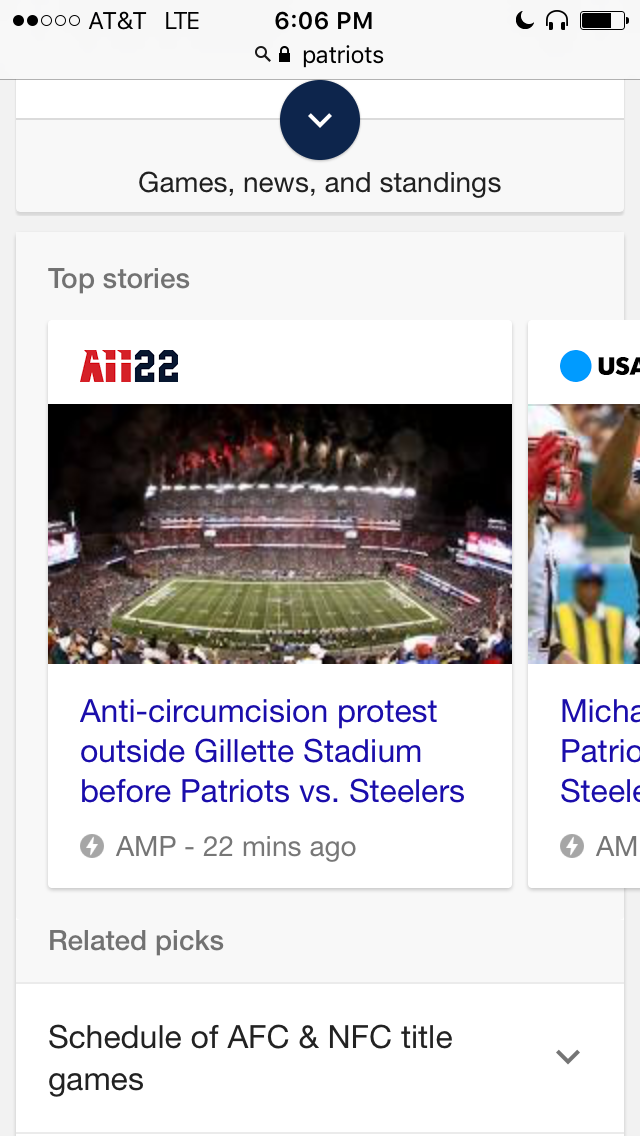Expand using the round dark-blue chevron button
640x1136 pixels.
[x=320, y=120]
